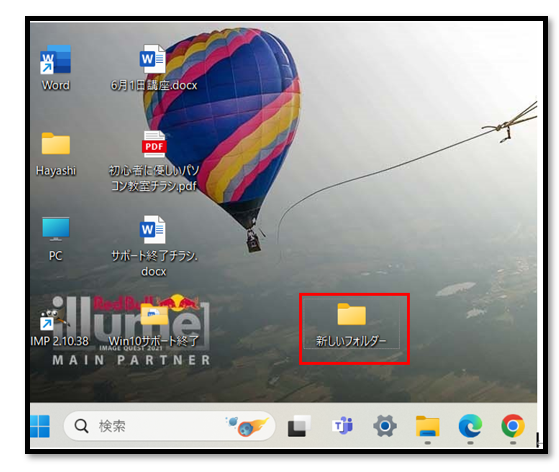Launch Microsoft Teams from the taskbar
The image size is (559, 472).
coord(342,426)
